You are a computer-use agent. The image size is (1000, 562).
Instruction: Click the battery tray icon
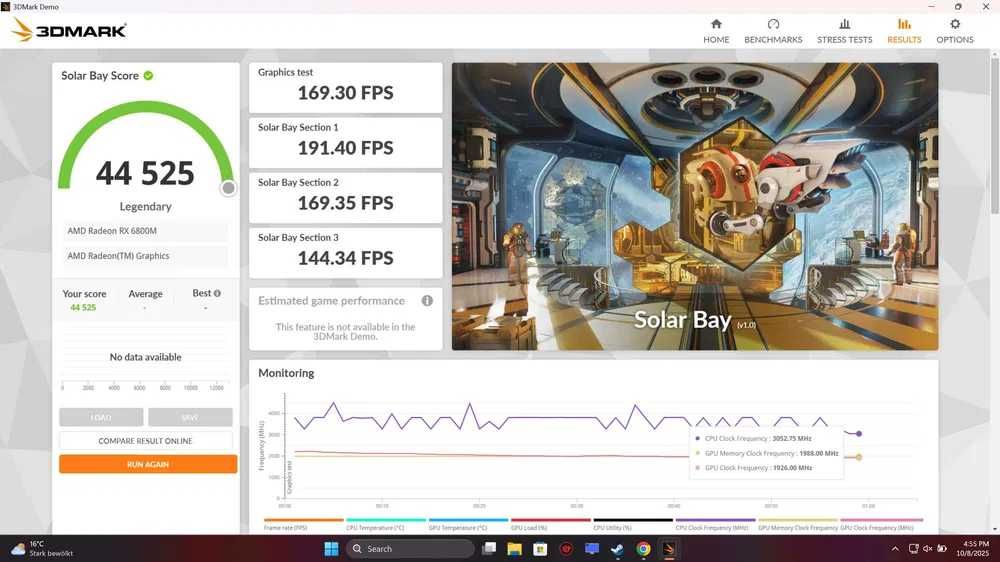point(942,549)
